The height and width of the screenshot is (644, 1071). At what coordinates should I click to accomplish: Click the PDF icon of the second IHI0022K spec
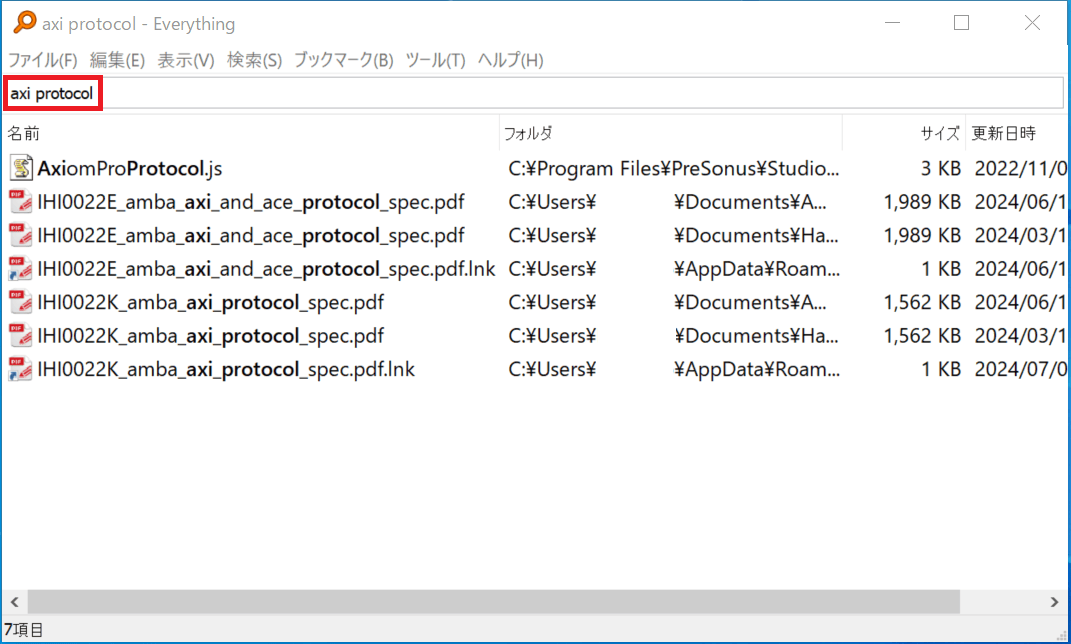[x=20, y=335]
